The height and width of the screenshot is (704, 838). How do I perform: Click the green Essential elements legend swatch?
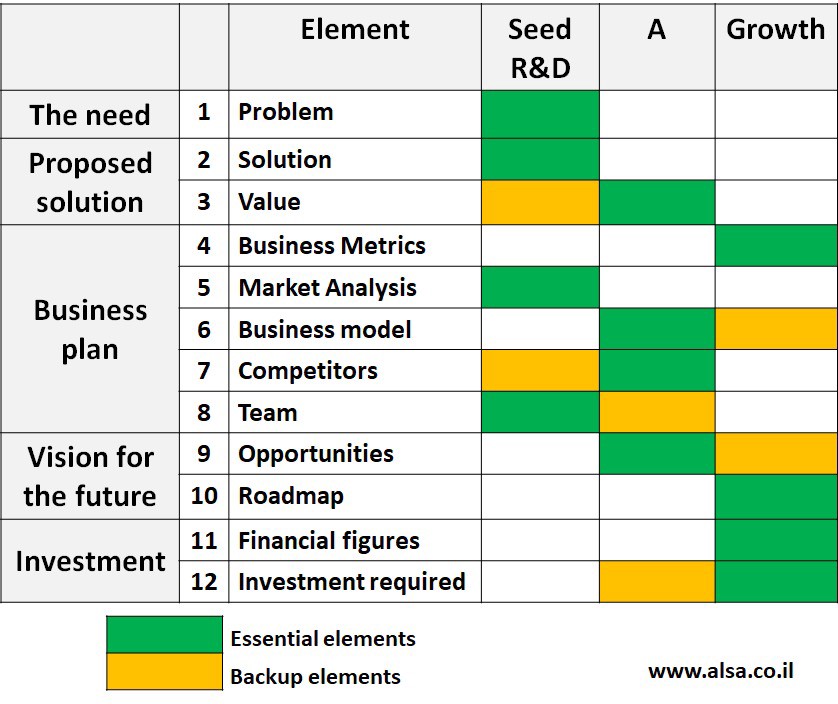pyautogui.click(x=165, y=635)
